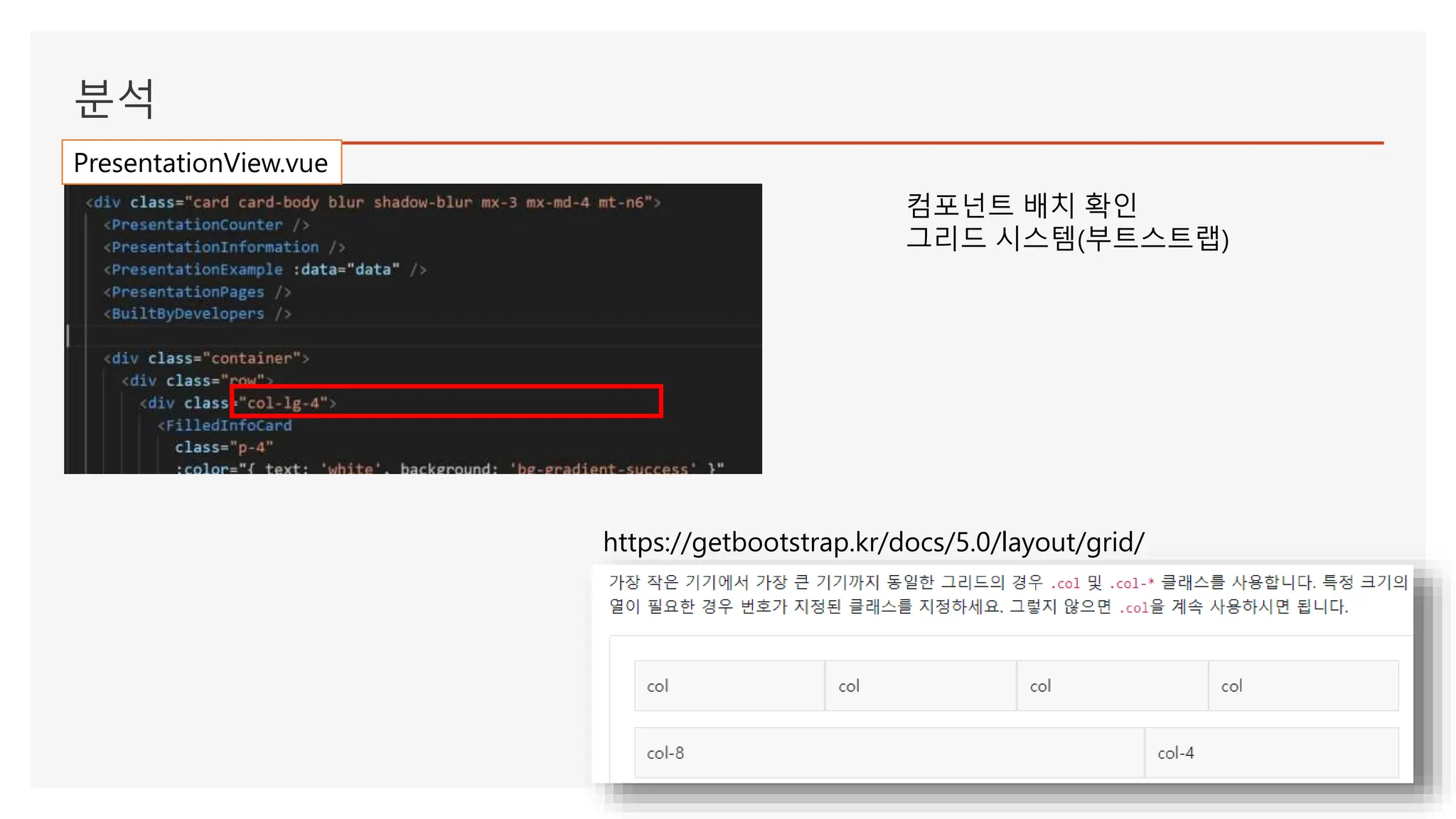Click the red-highlighted col-lg-4 box
The width and height of the screenshot is (1456, 819).
pyautogui.click(x=446, y=402)
